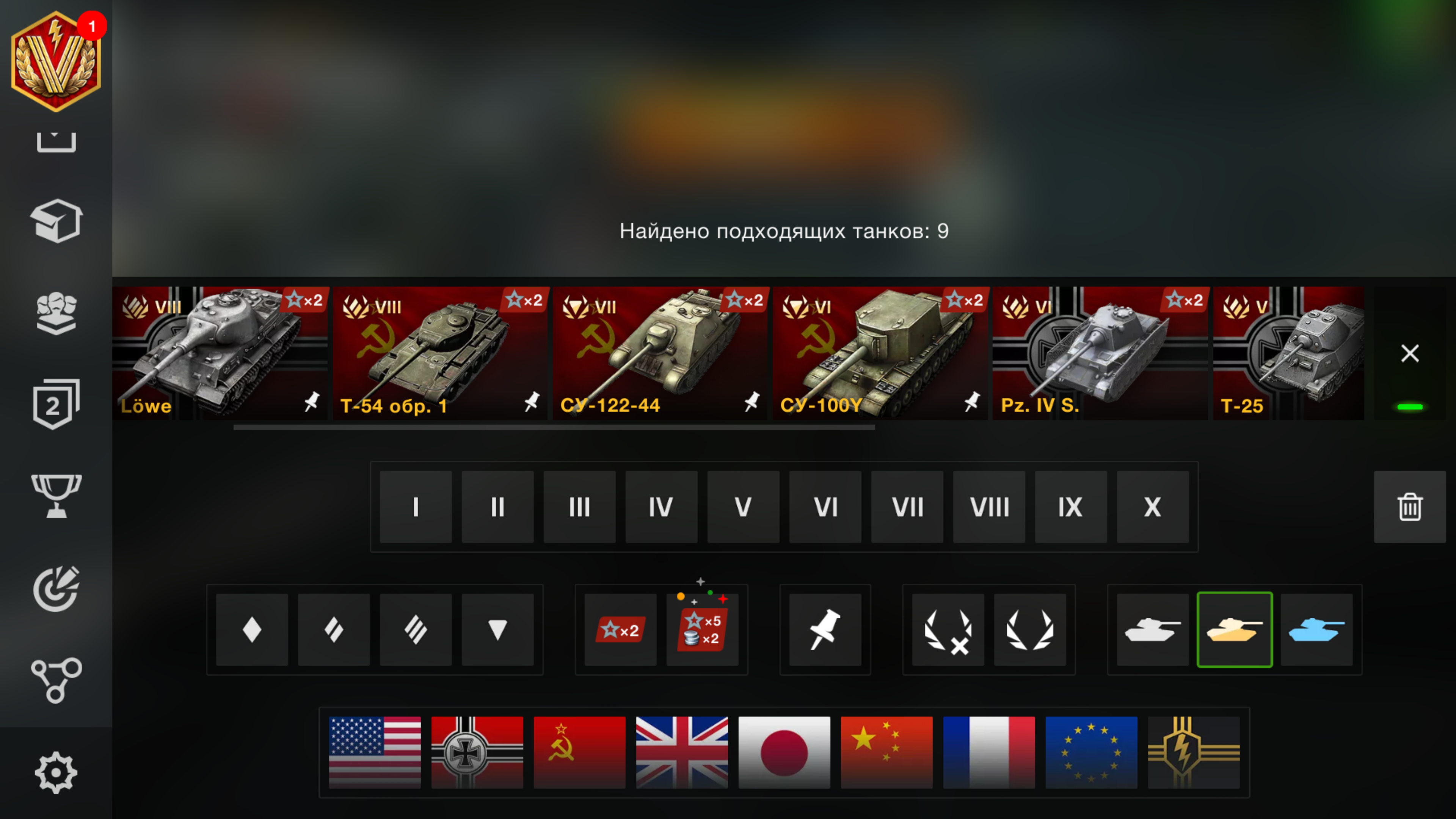This screenshot has width=1456, height=819.
Task: Toggle the x2 experience bonus filter
Action: click(x=621, y=630)
